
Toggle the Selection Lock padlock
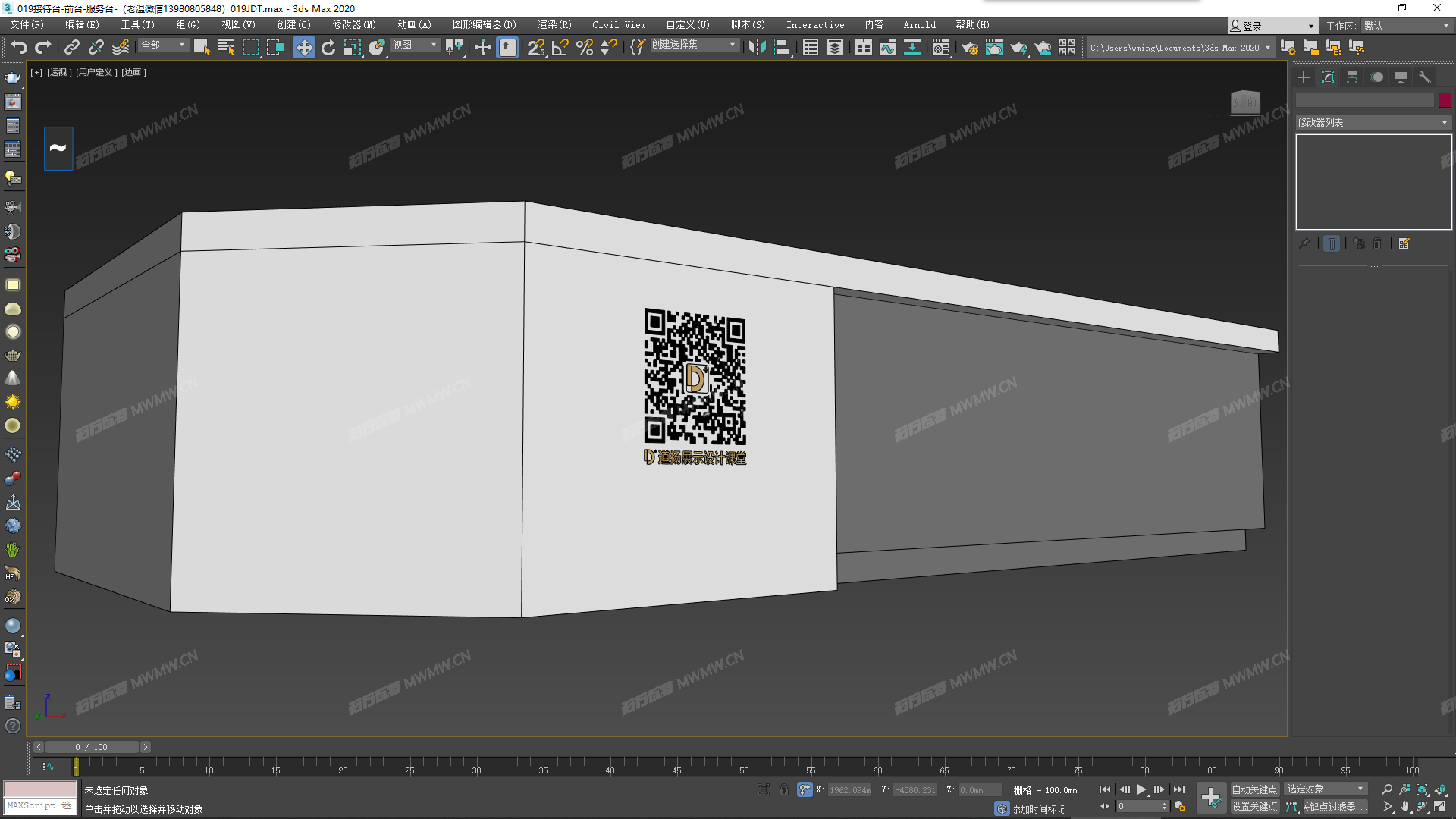coord(784,789)
